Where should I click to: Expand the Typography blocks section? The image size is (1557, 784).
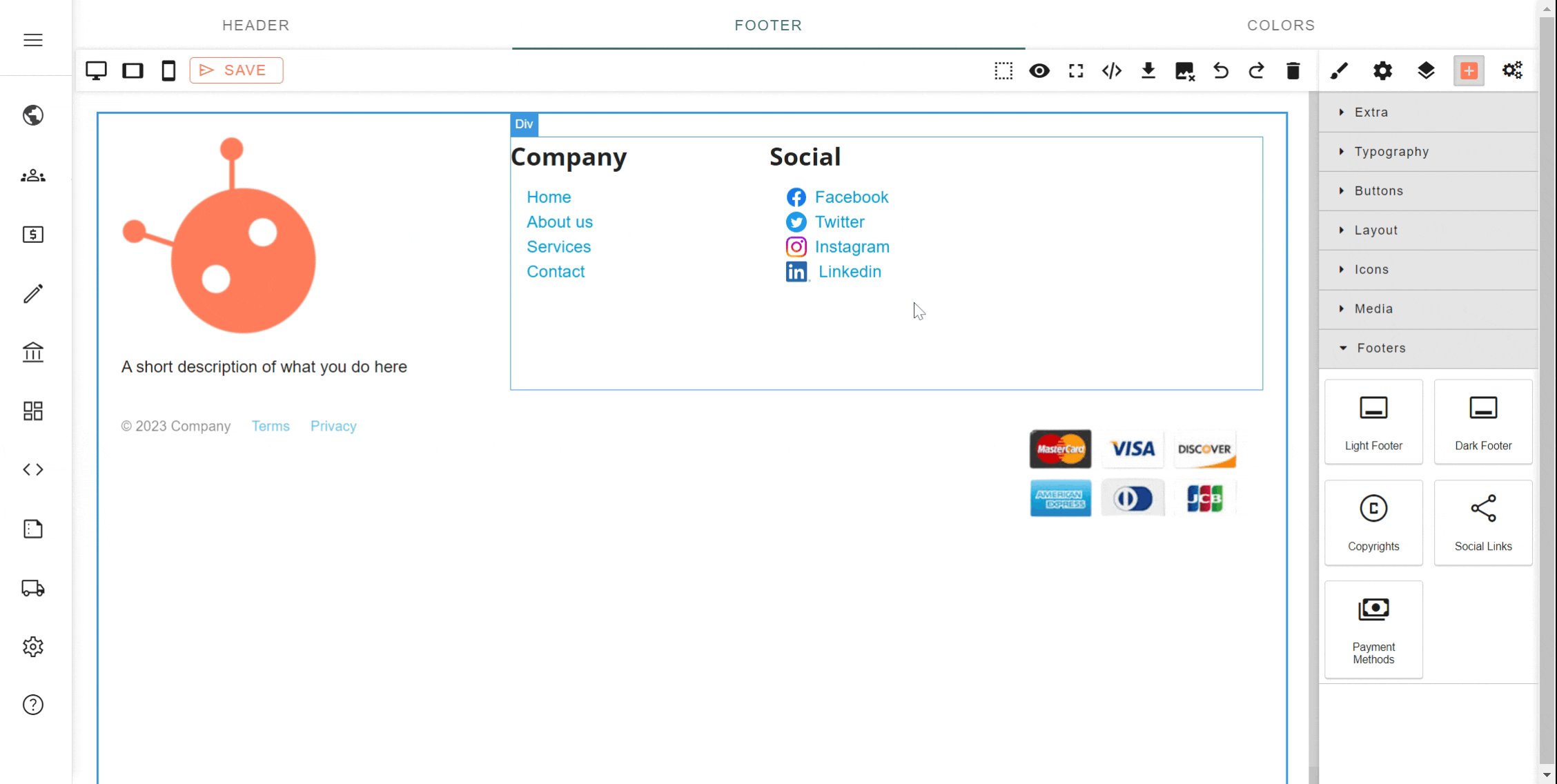coord(1391,152)
